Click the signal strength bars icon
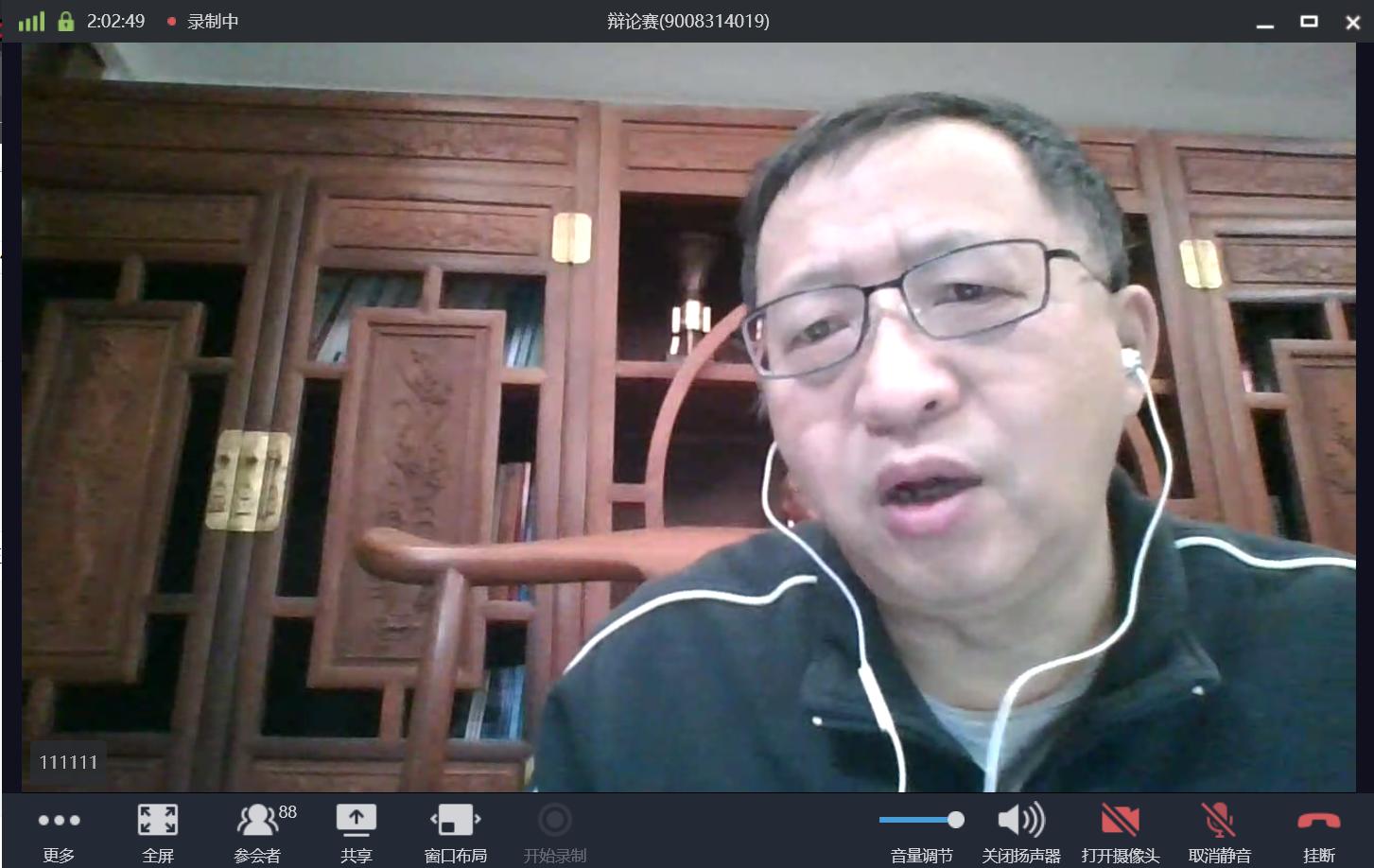This screenshot has height=868, width=1374. point(31,21)
